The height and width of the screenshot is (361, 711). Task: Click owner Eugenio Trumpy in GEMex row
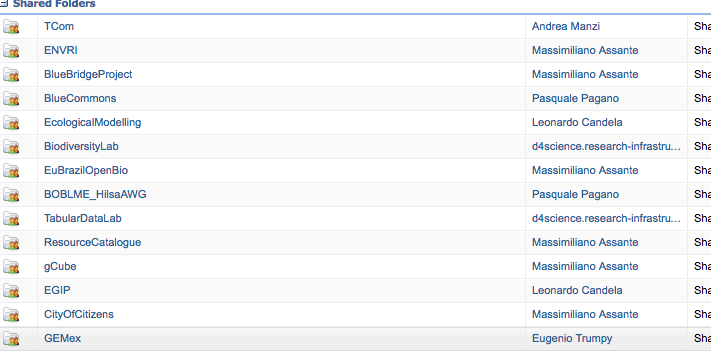pos(572,338)
